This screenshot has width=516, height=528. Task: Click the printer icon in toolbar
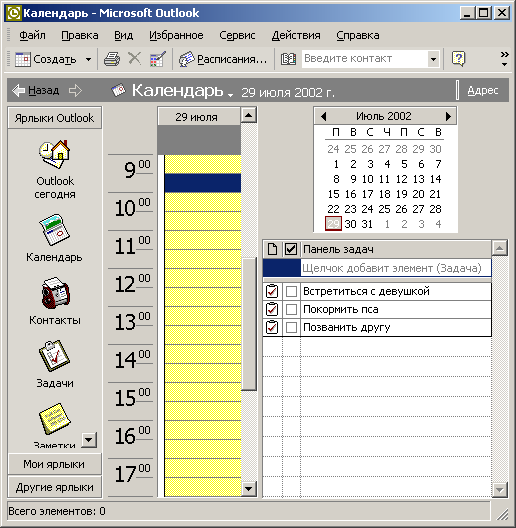112,59
